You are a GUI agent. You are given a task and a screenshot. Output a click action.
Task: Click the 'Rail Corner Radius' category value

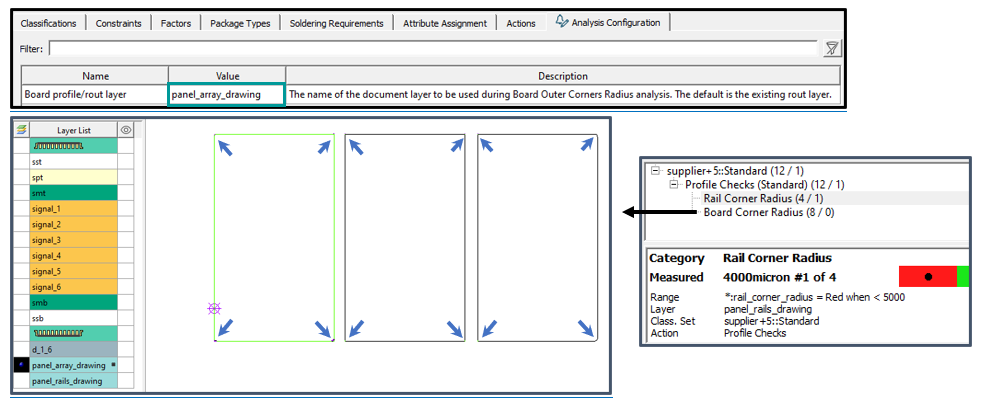pyautogui.click(x=777, y=258)
